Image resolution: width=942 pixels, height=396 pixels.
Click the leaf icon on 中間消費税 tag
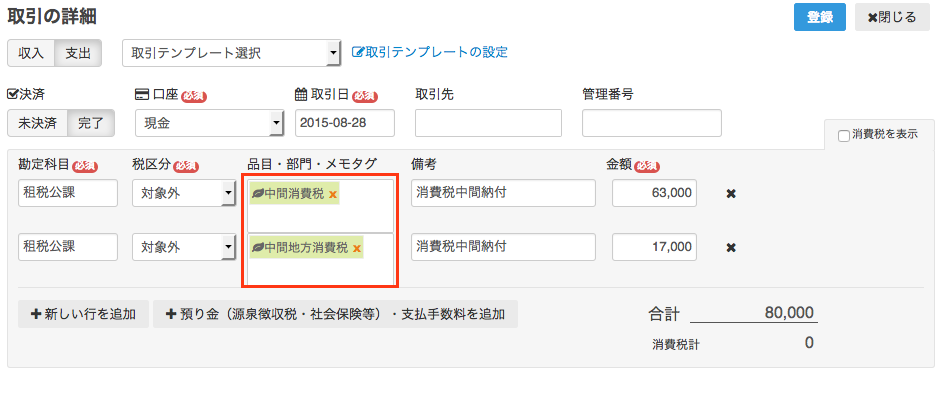258,194
